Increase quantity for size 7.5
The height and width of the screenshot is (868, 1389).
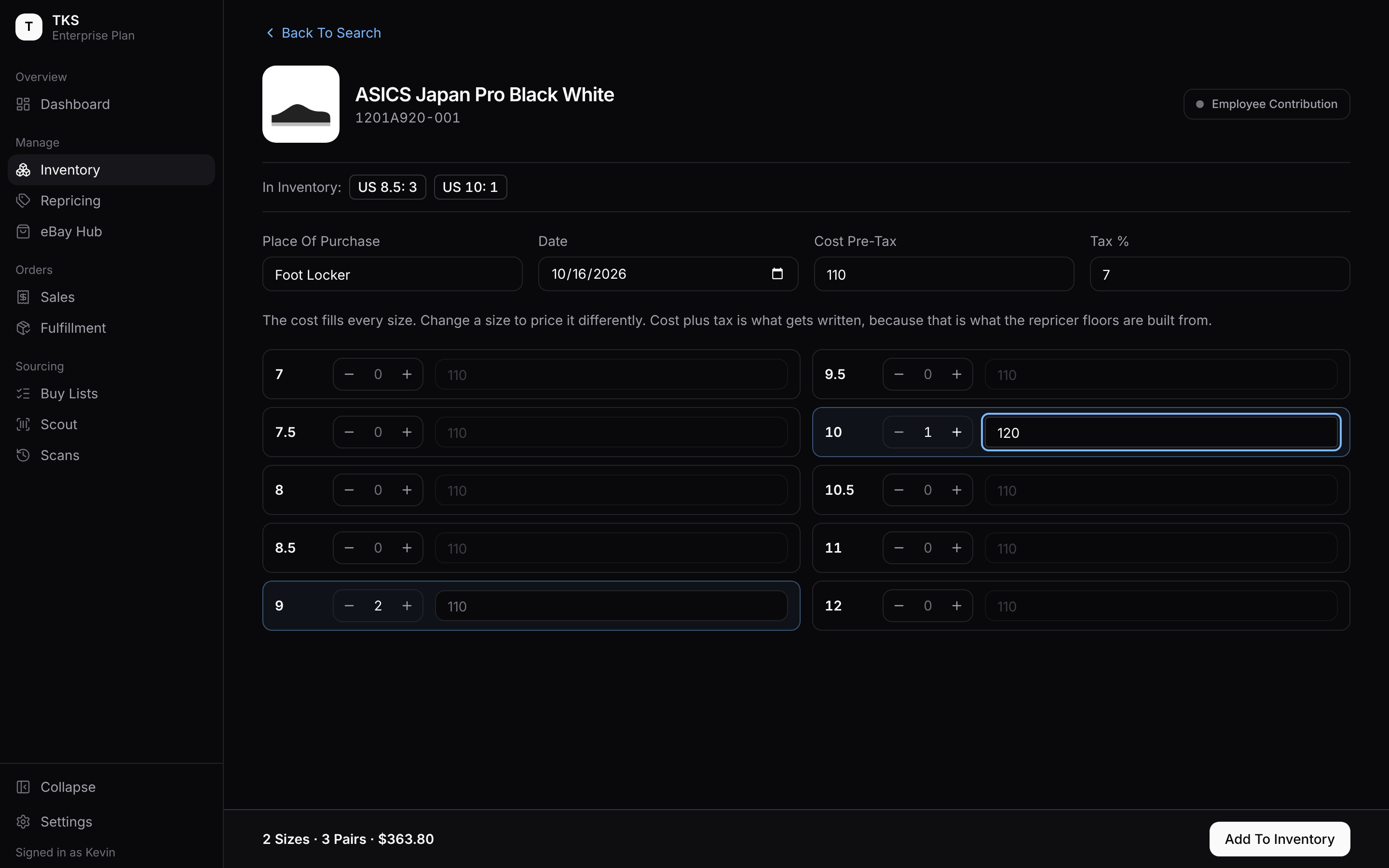click(x=407, y=432)
